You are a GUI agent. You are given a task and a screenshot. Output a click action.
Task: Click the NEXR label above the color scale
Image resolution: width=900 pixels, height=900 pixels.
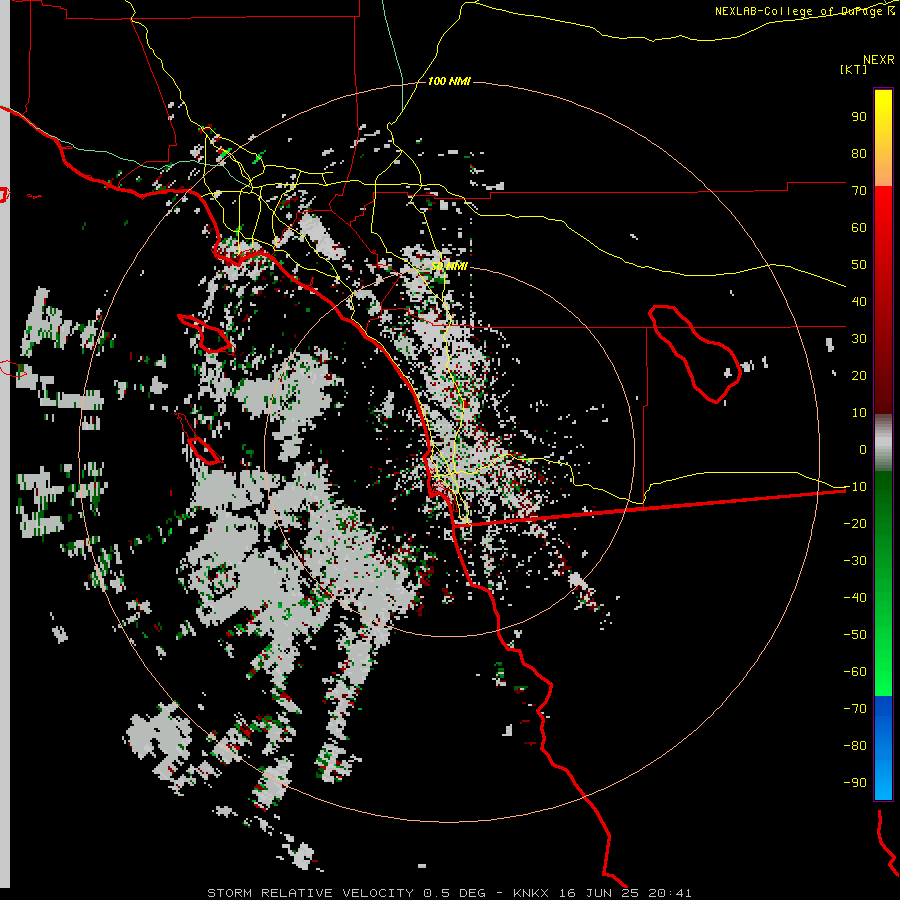coord(879,60)
